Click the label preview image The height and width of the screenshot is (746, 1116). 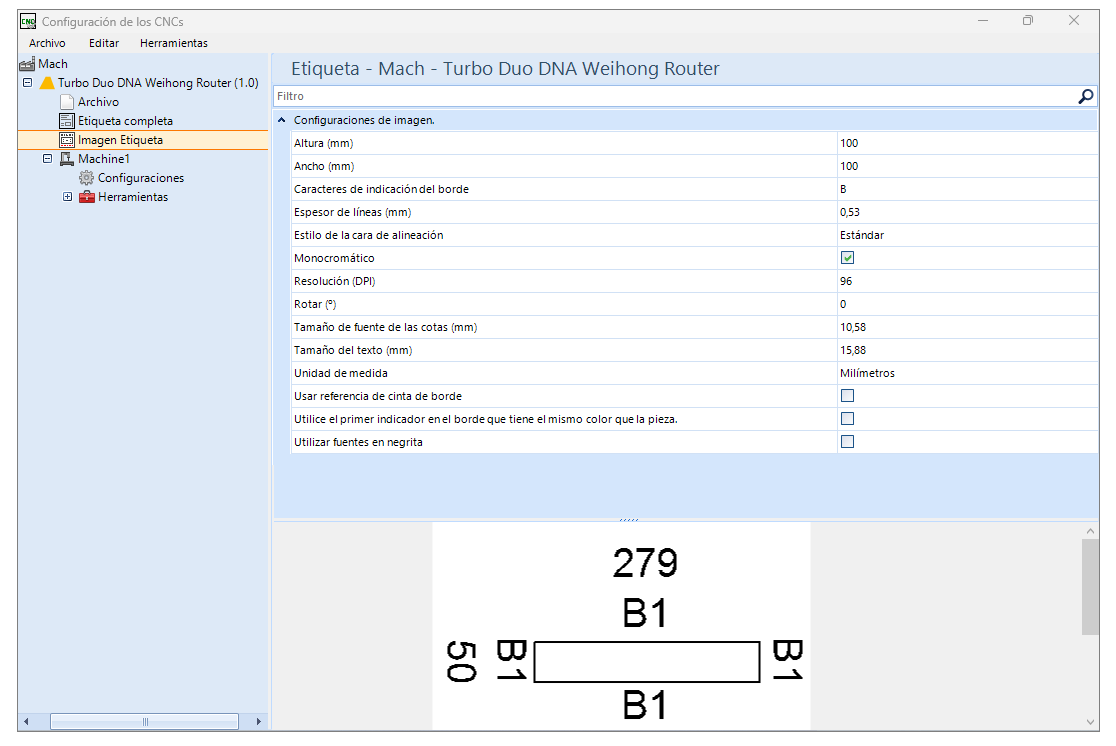pos(621,626)
